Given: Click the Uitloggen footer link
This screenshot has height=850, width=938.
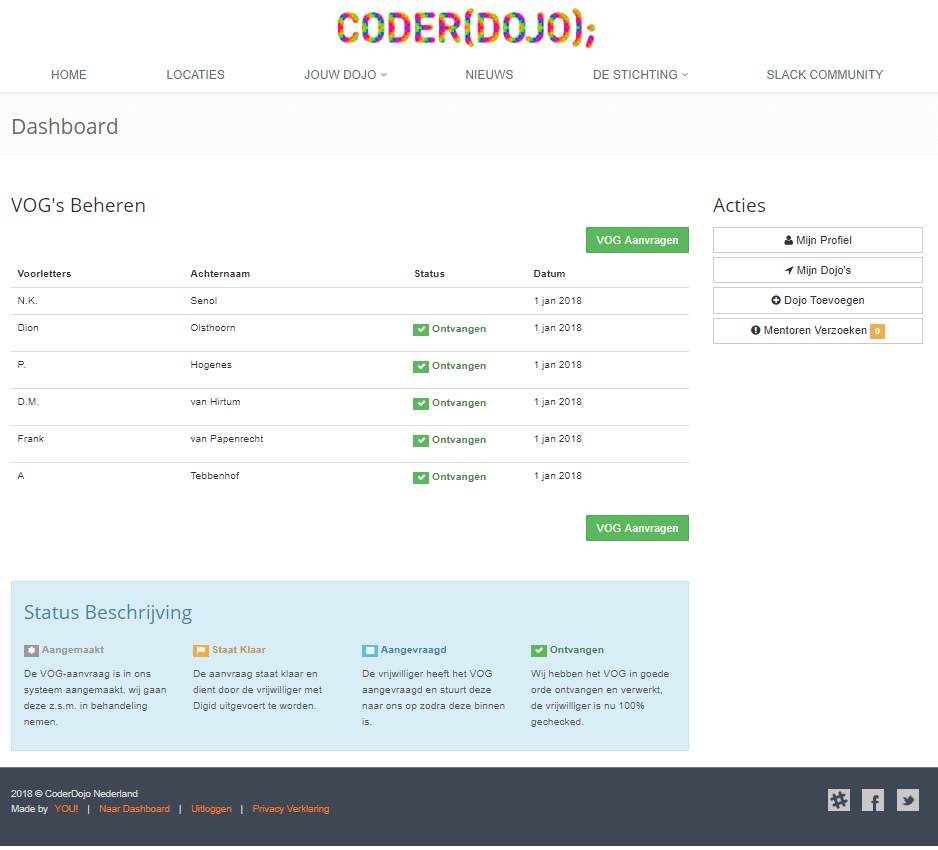Looking at the screenshot, I should tap(211, 809).
